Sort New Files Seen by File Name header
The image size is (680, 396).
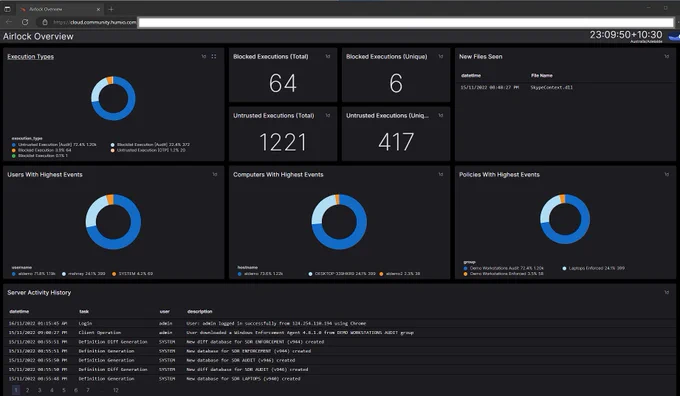click(542, 75)
